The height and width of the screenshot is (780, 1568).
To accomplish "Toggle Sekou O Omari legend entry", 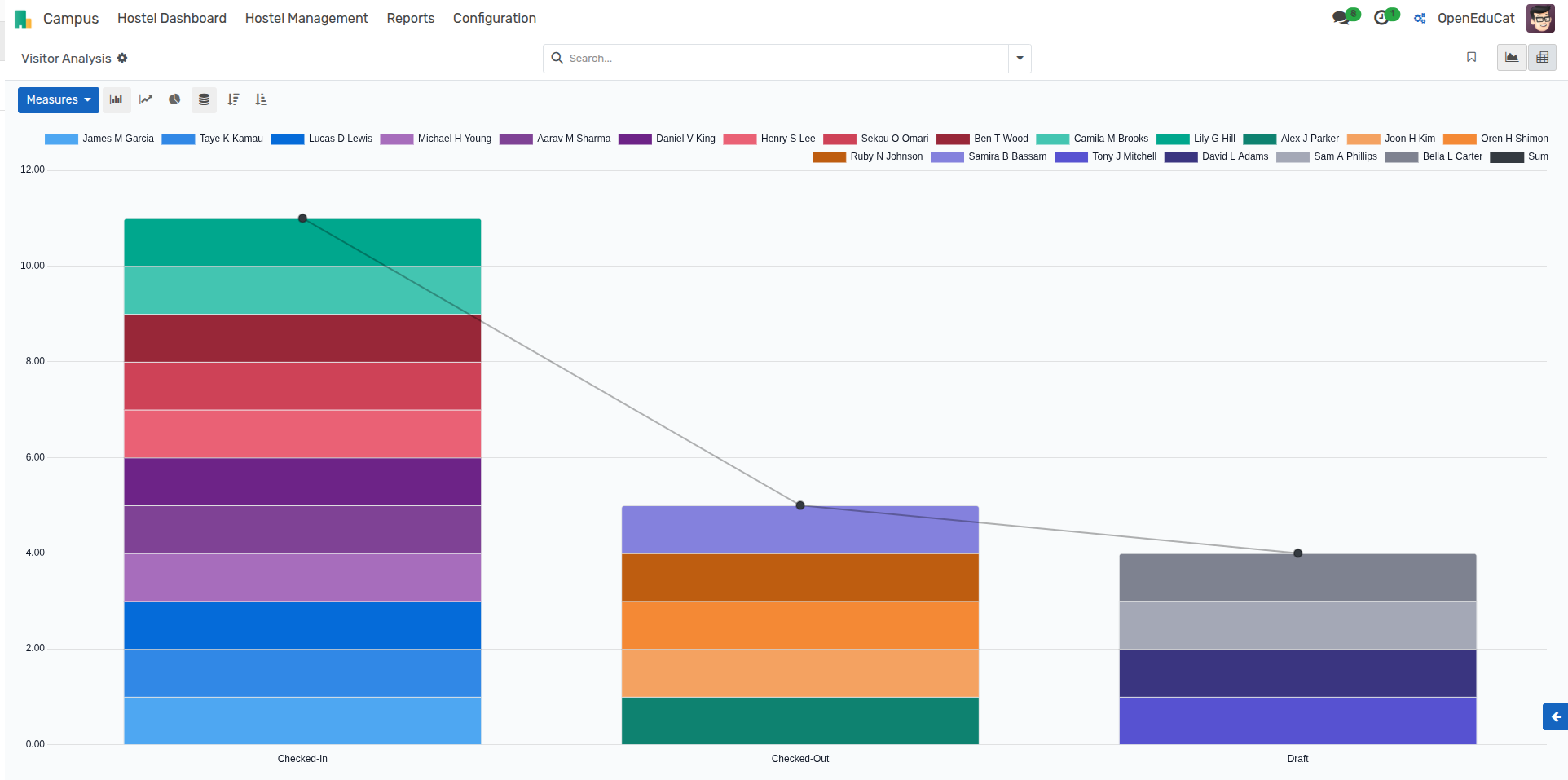I will [876, 139].
